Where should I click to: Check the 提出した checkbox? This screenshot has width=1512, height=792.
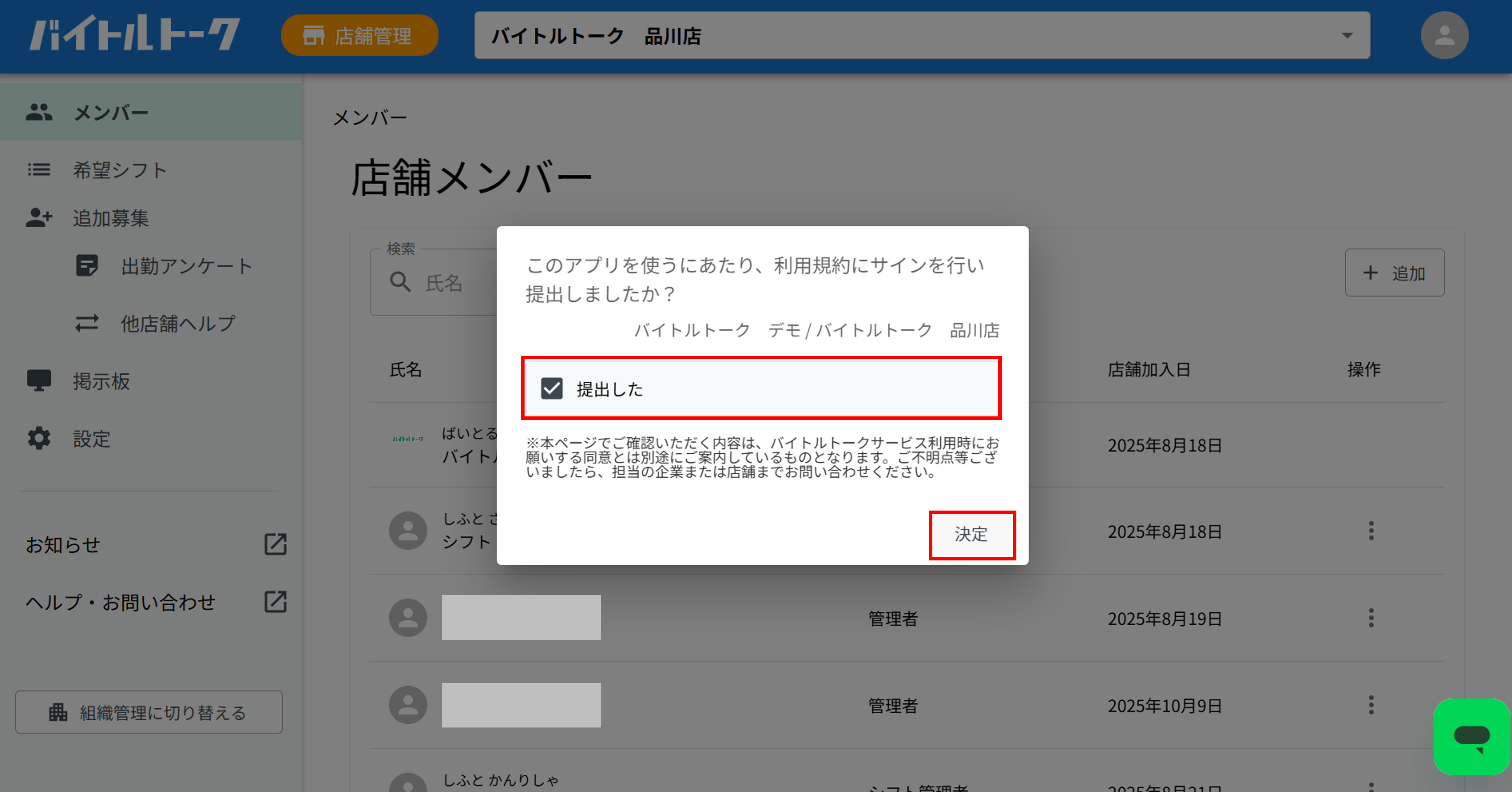coord(552,388)
